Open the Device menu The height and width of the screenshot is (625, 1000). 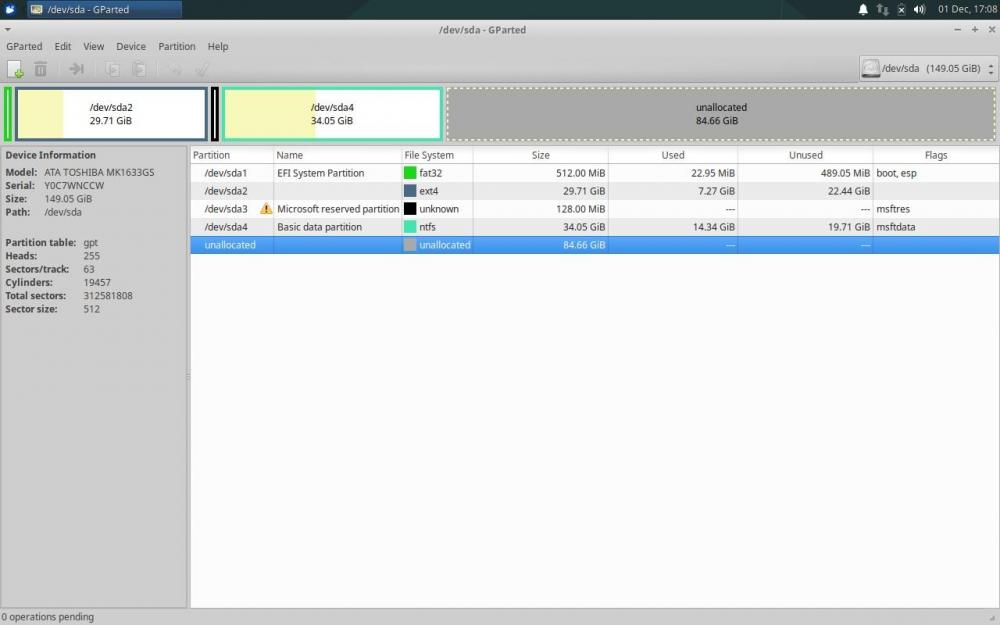pos(131,46)
